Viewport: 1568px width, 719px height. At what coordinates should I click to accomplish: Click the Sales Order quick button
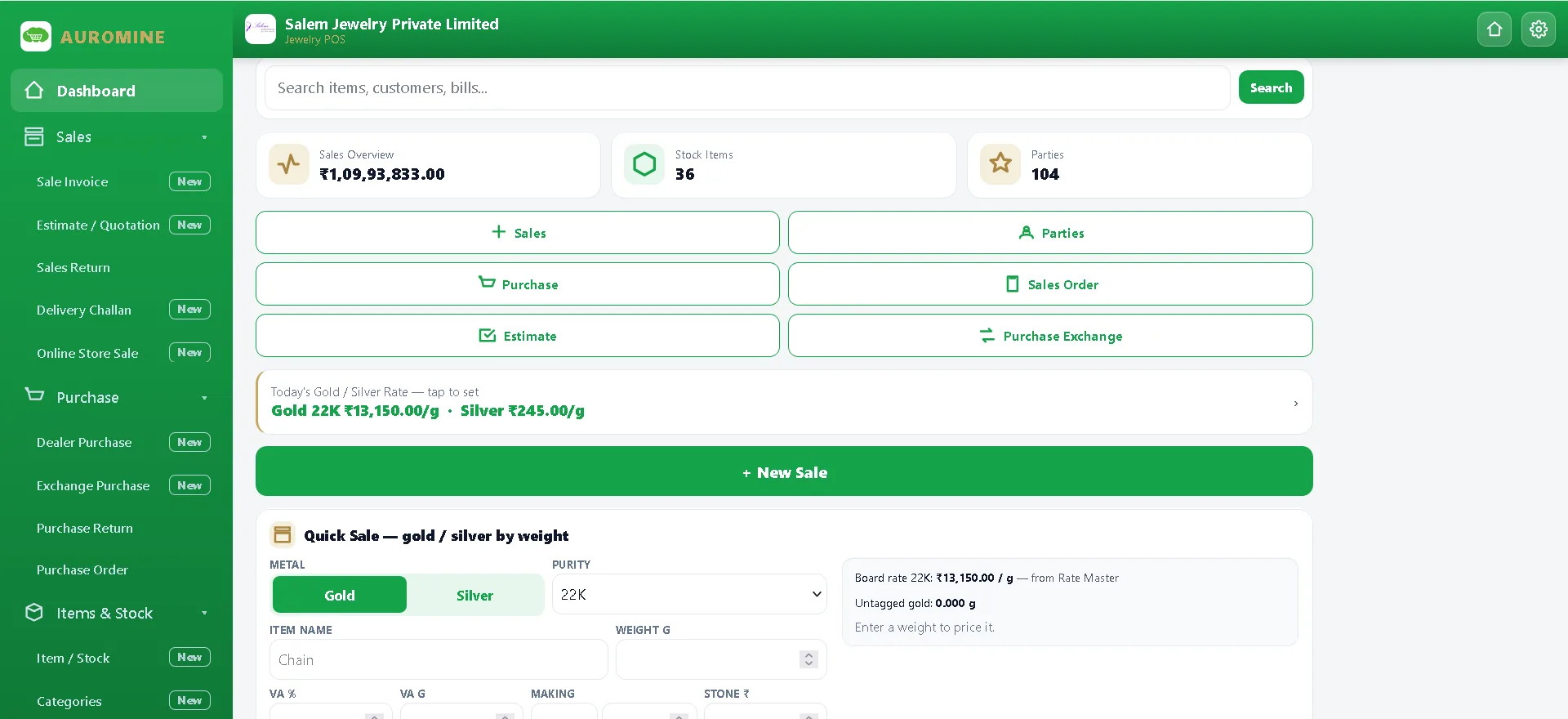(1050, 284)
